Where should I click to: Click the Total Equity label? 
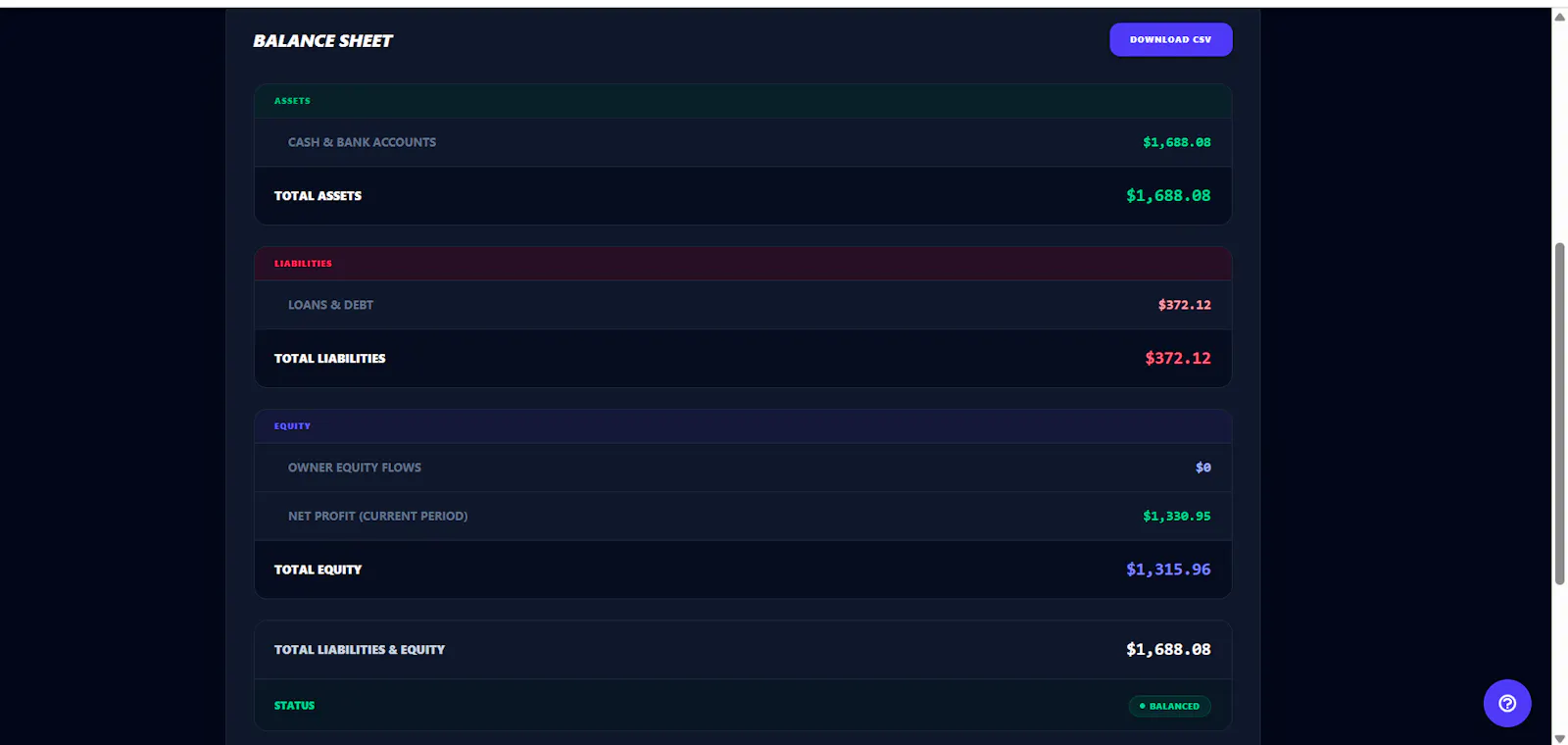(318, 570)
